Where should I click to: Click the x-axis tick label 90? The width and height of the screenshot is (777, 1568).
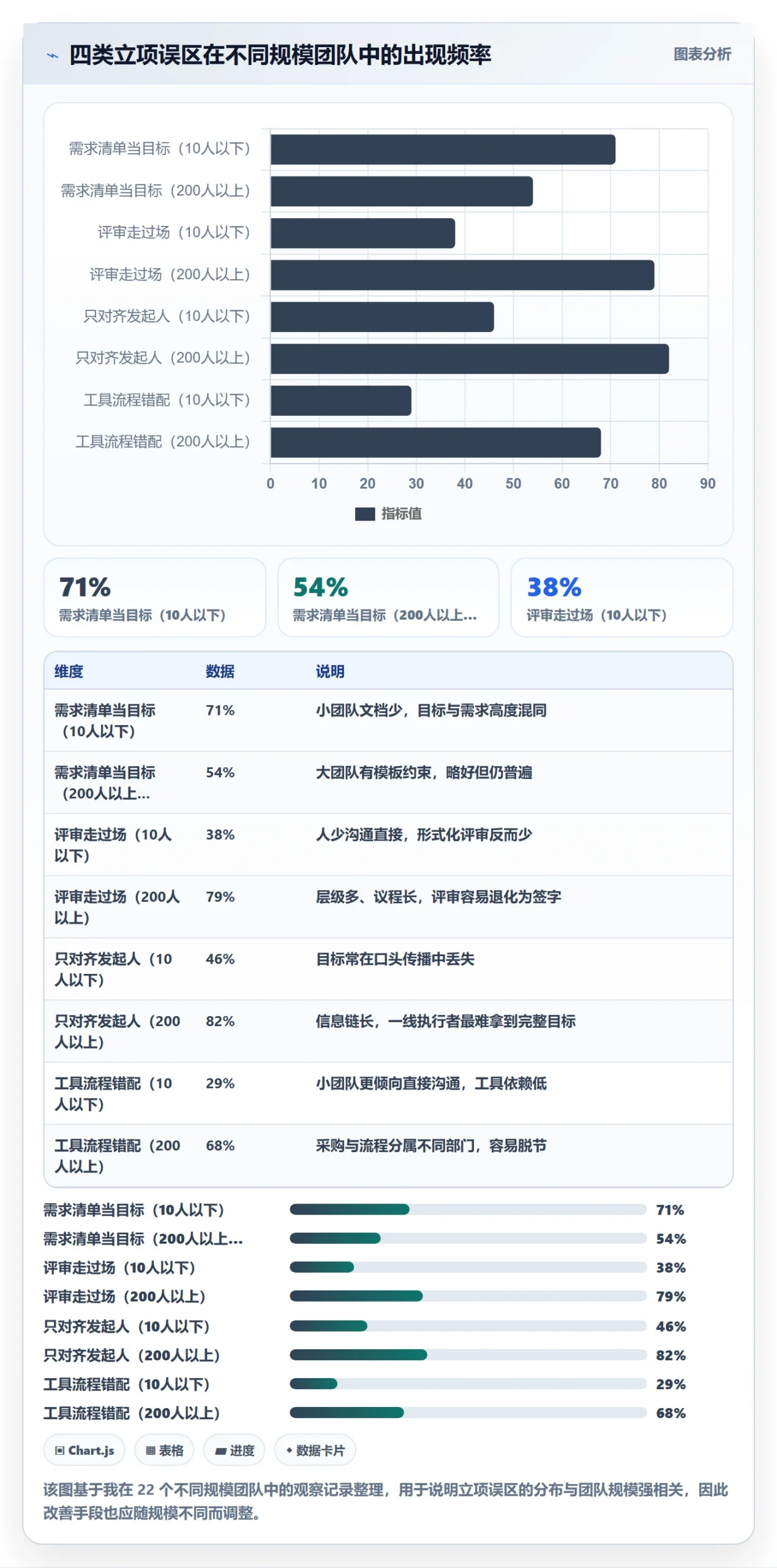click(707, 483)
